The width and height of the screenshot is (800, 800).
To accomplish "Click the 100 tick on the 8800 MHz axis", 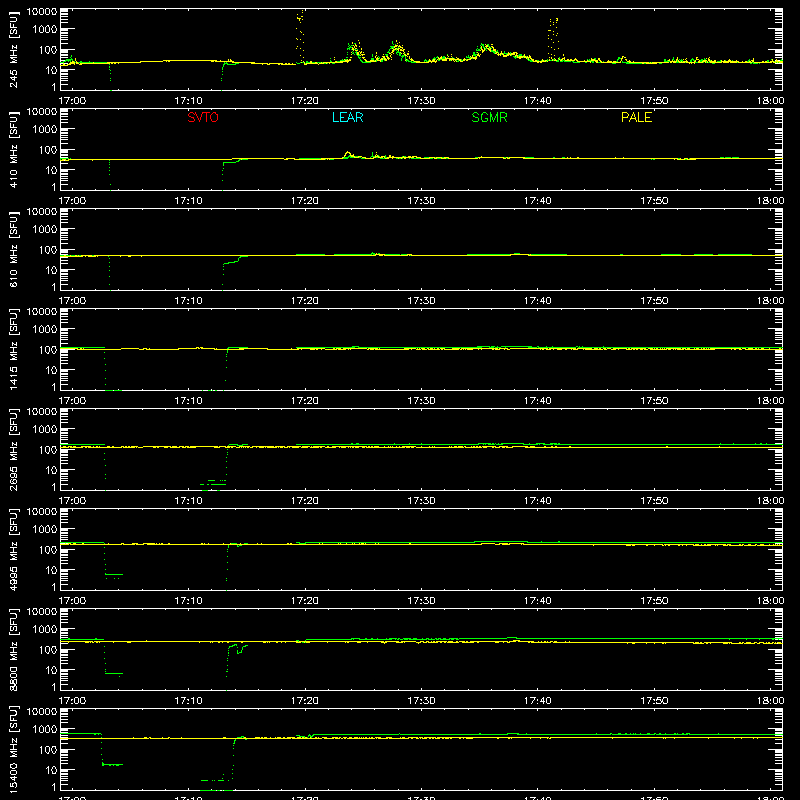I will (x=48, y=650).
